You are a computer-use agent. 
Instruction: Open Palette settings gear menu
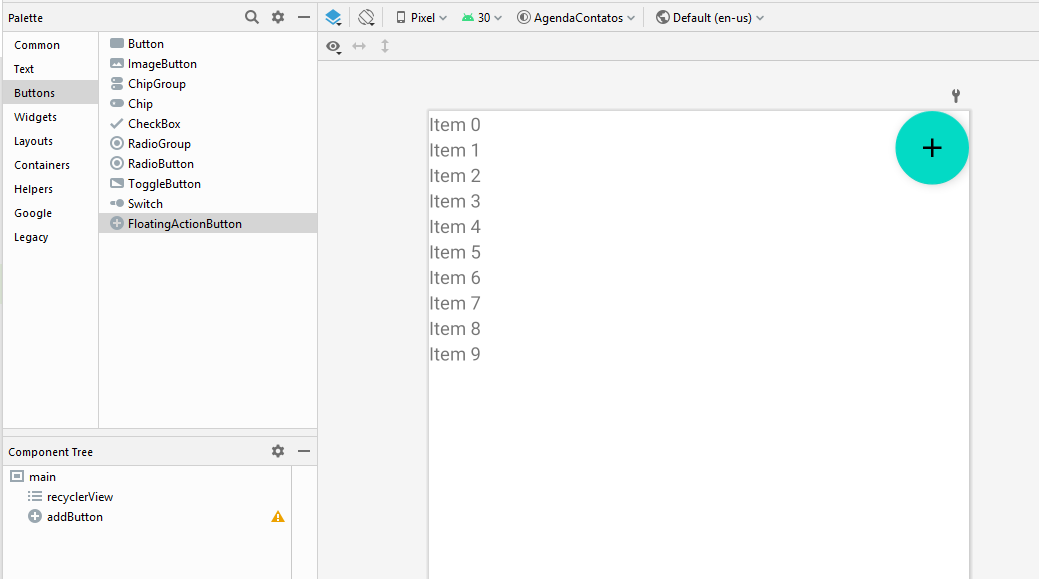(278, 17)
